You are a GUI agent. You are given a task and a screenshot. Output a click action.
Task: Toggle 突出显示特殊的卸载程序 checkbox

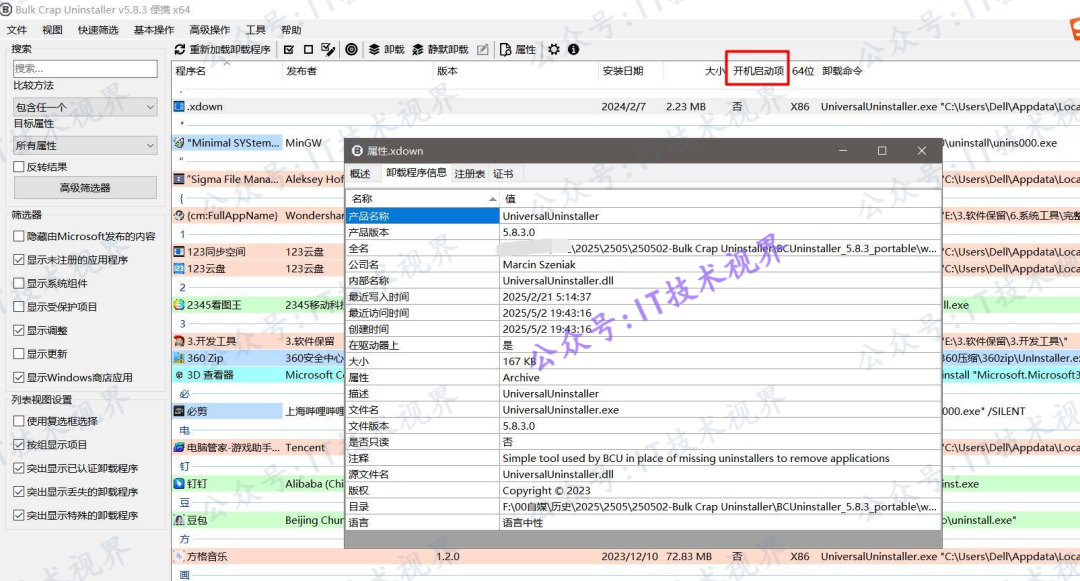tap(19, 515)
